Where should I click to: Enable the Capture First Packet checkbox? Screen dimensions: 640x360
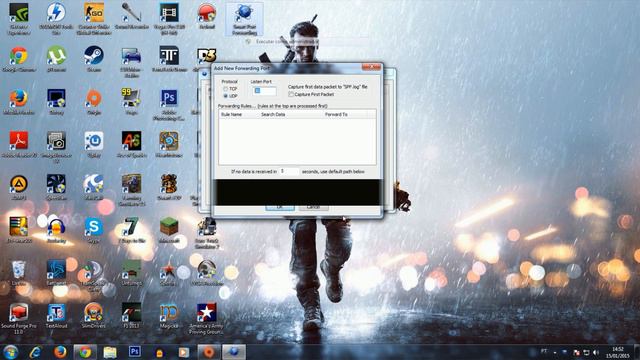tap(291, 94)
